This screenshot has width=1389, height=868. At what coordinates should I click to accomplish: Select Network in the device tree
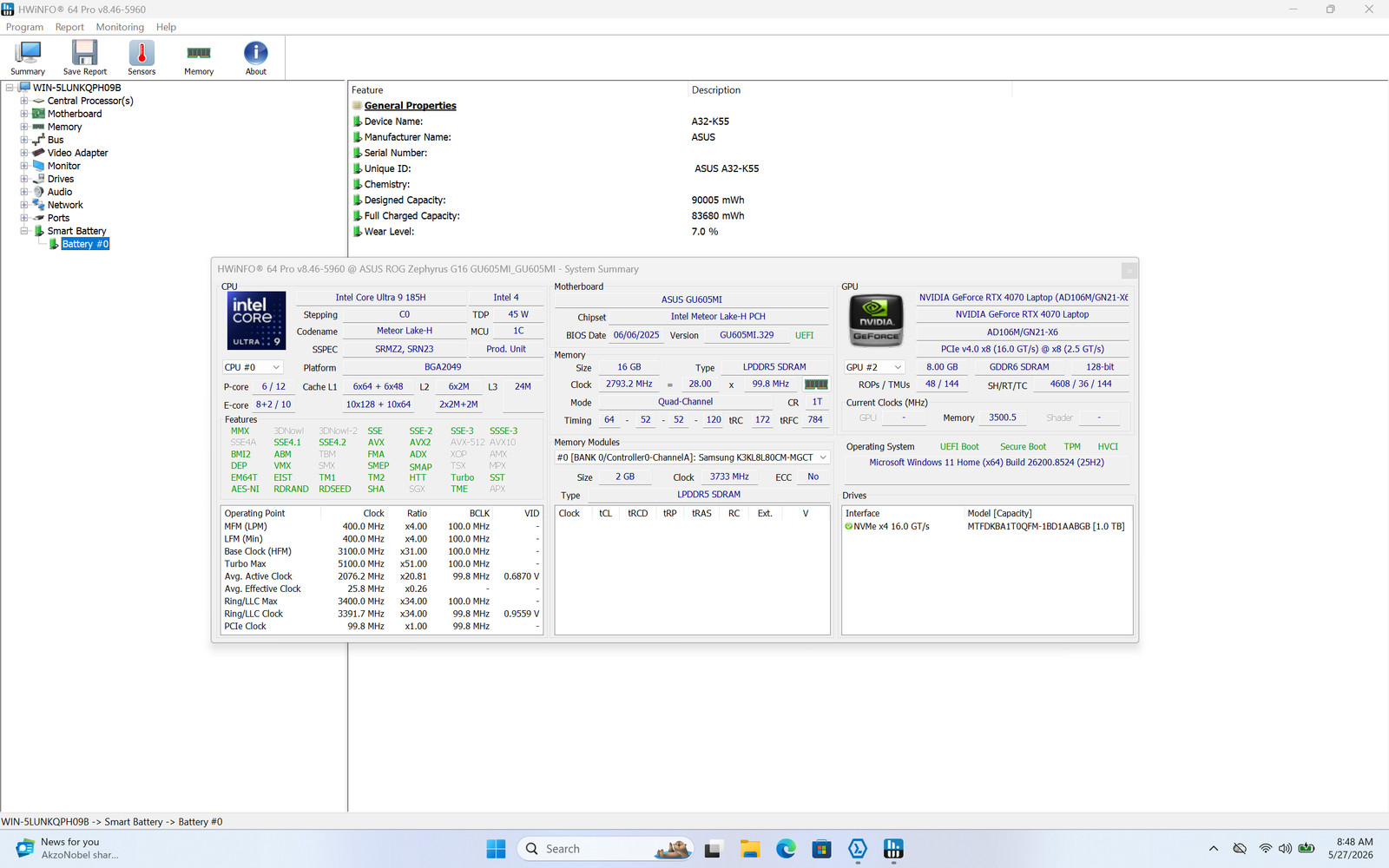click(x=65, y=205)
